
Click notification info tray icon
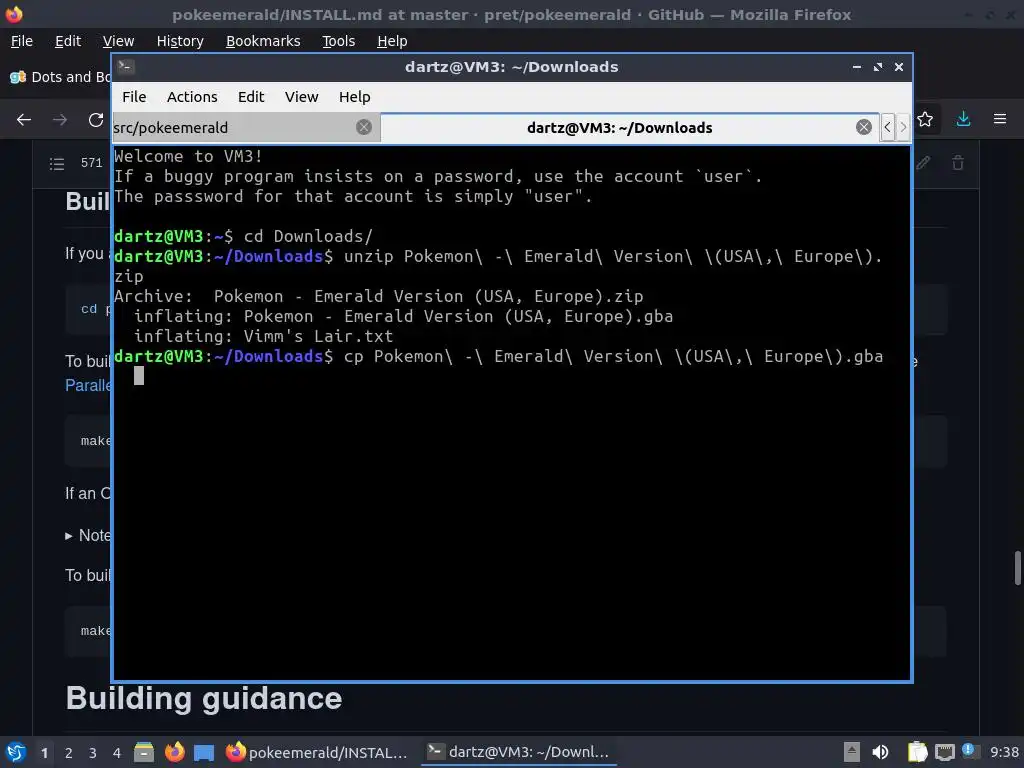click(968, 750)
